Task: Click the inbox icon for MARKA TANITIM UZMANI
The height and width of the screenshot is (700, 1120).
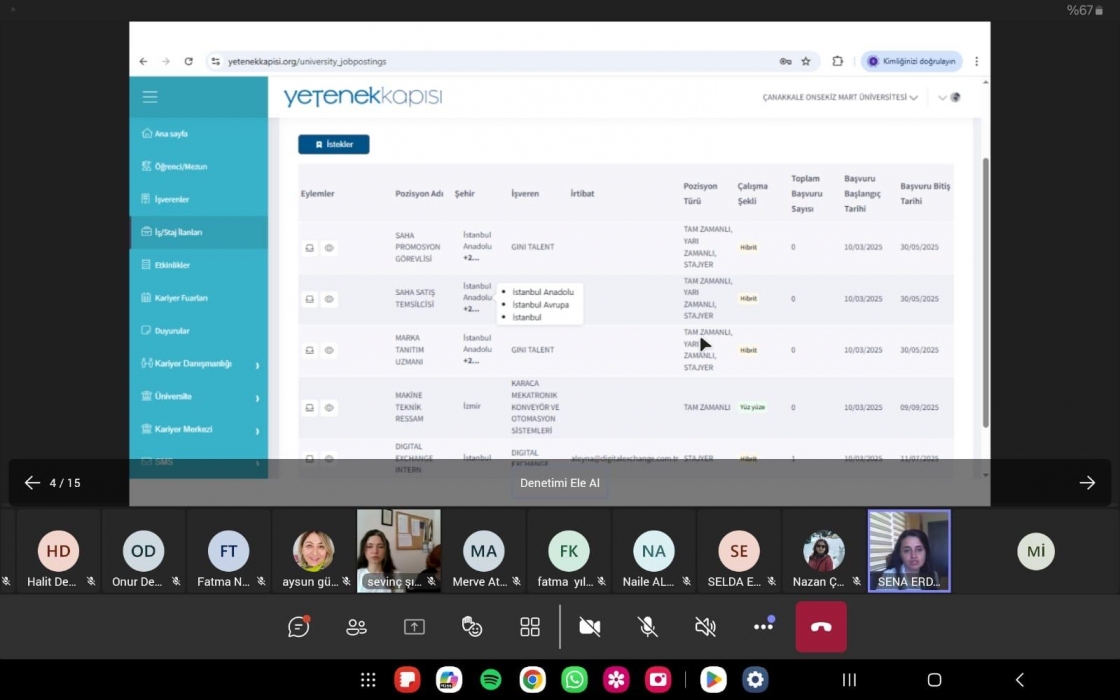Action: [309, 351]
